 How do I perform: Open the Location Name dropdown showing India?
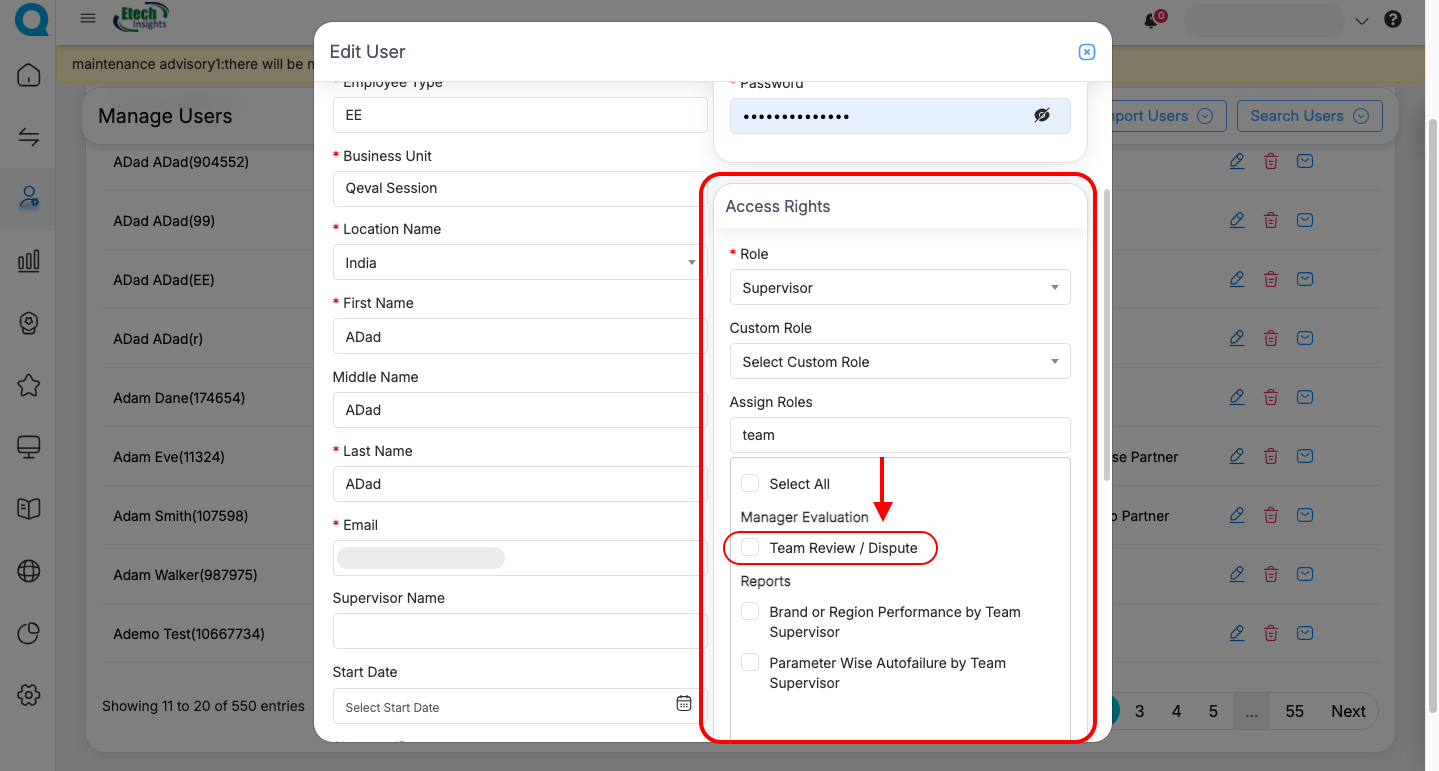[519, 263]
